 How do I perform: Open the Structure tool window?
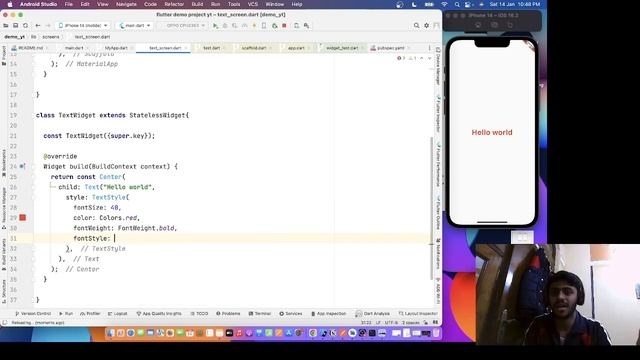point(4,291)
